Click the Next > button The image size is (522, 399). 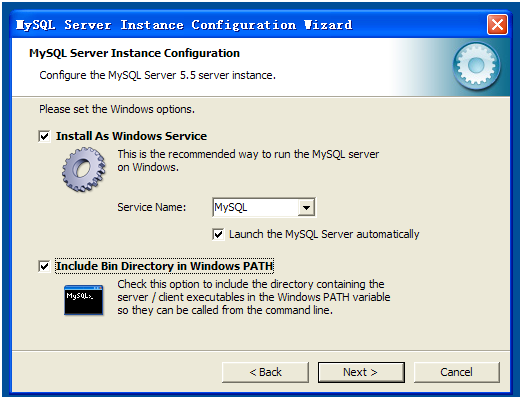(x=361, y=372)
